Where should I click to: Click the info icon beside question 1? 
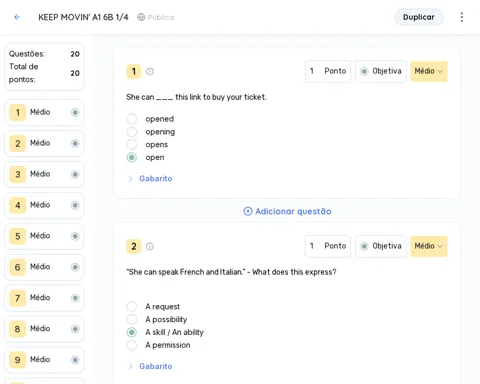[x=150, y=71]
